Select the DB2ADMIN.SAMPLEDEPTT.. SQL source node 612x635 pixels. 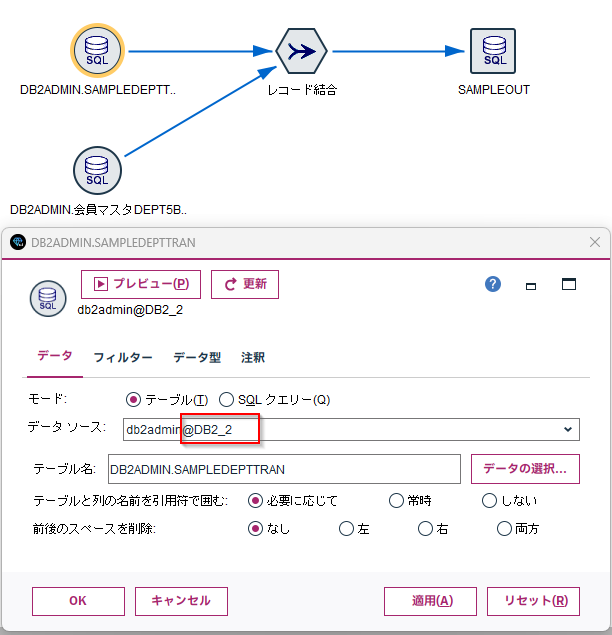coord(97,51)
